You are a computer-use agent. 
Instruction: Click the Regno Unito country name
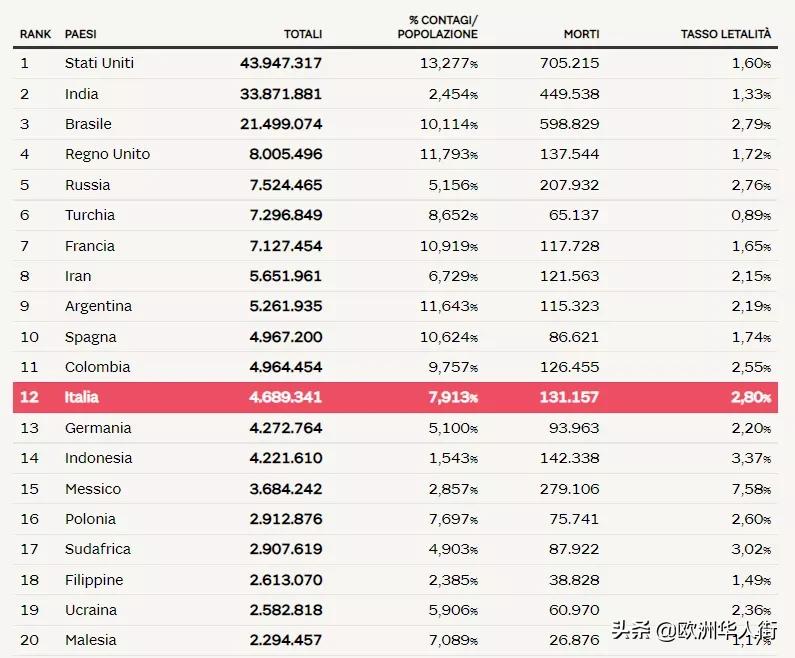[x=107, y=154]
